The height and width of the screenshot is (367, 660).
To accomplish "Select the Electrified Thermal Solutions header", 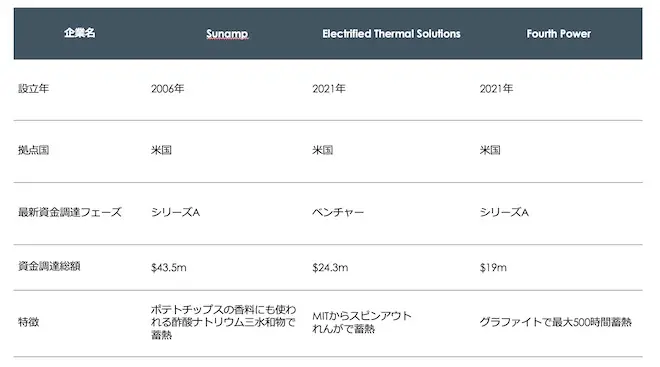I will tap(391, 34).
